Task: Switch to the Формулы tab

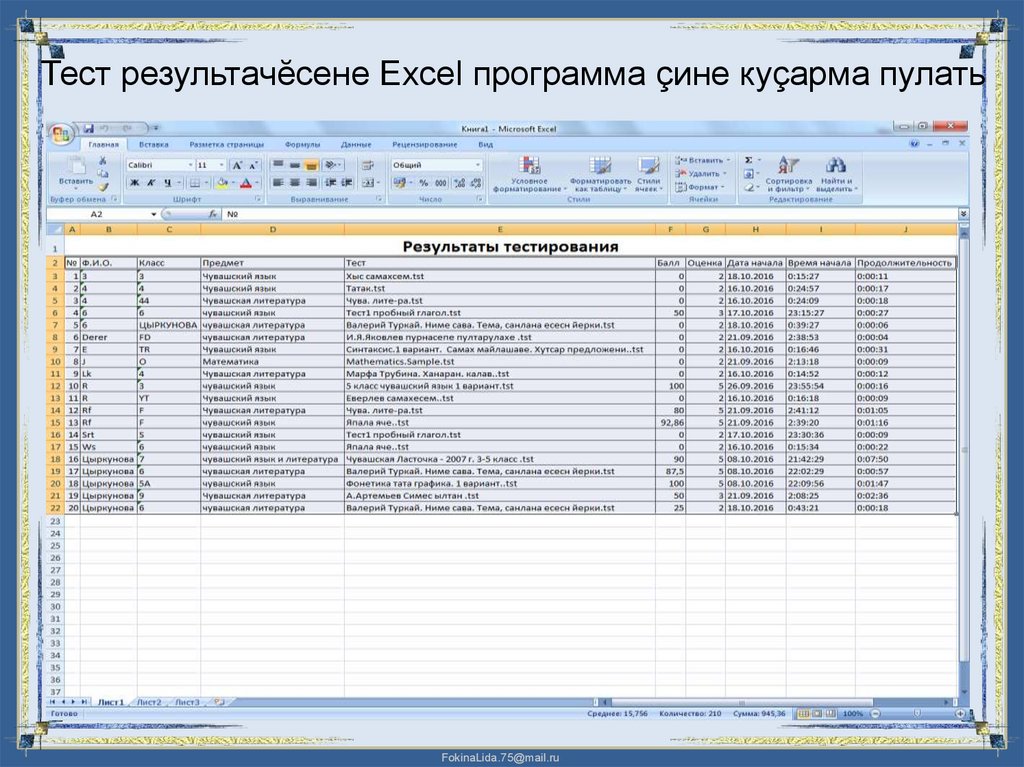Action: click(x=302, y=144)
